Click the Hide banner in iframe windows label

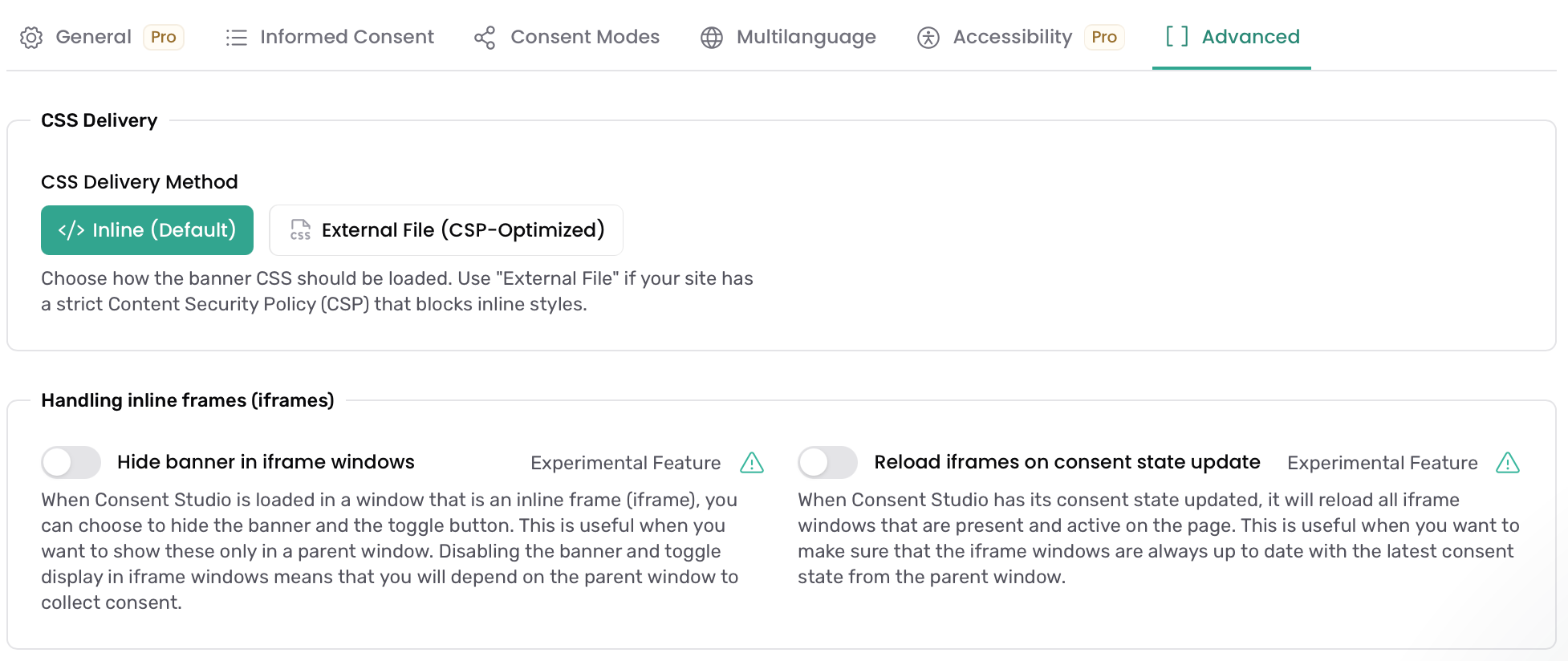(x=266, y=462)
